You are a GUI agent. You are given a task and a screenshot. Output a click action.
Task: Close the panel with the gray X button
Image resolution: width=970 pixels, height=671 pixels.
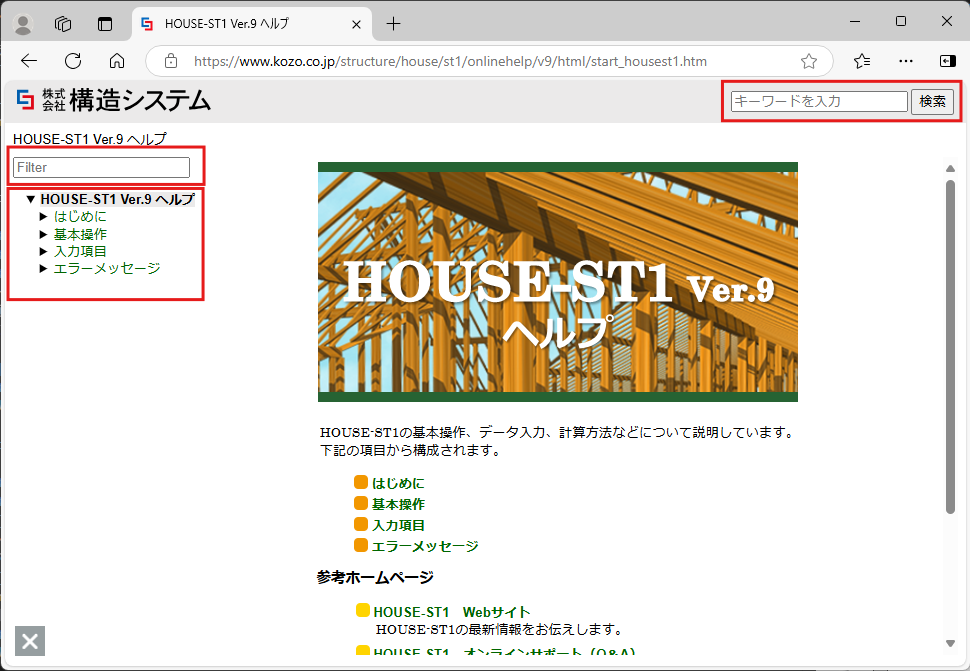[30, 641]
